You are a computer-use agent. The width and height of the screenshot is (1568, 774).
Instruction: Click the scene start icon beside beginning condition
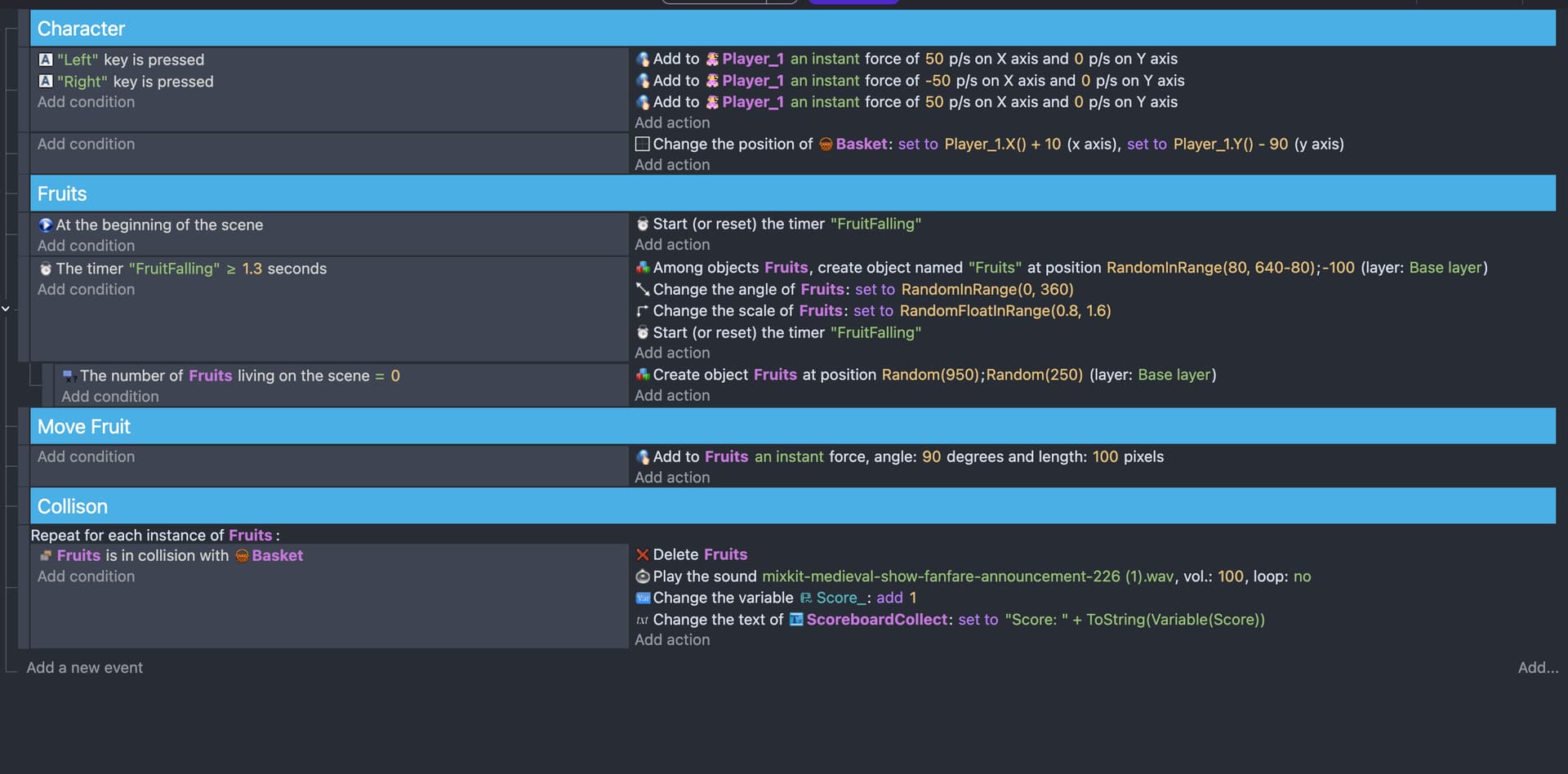(x=46, y=225)
